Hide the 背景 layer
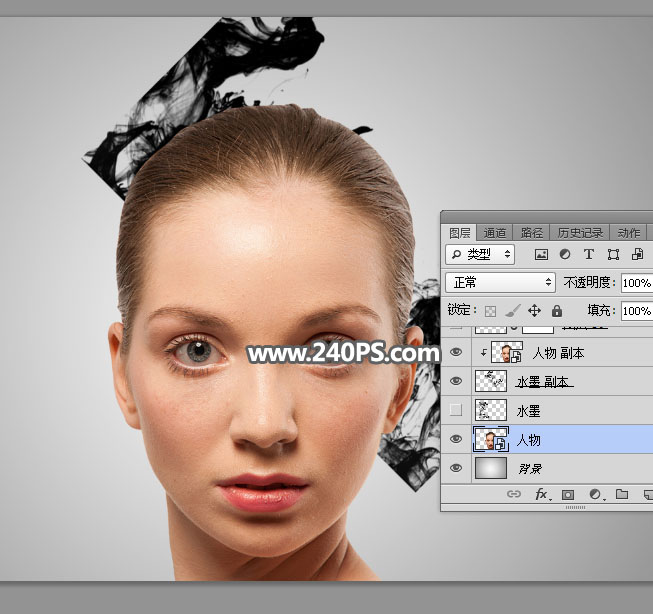 456,468
